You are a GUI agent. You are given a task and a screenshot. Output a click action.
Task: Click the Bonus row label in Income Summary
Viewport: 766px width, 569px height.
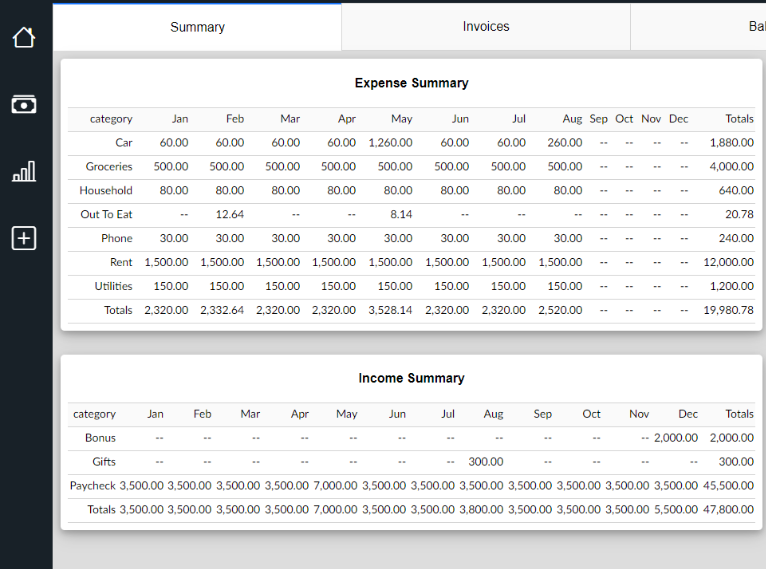click(100, 438)
